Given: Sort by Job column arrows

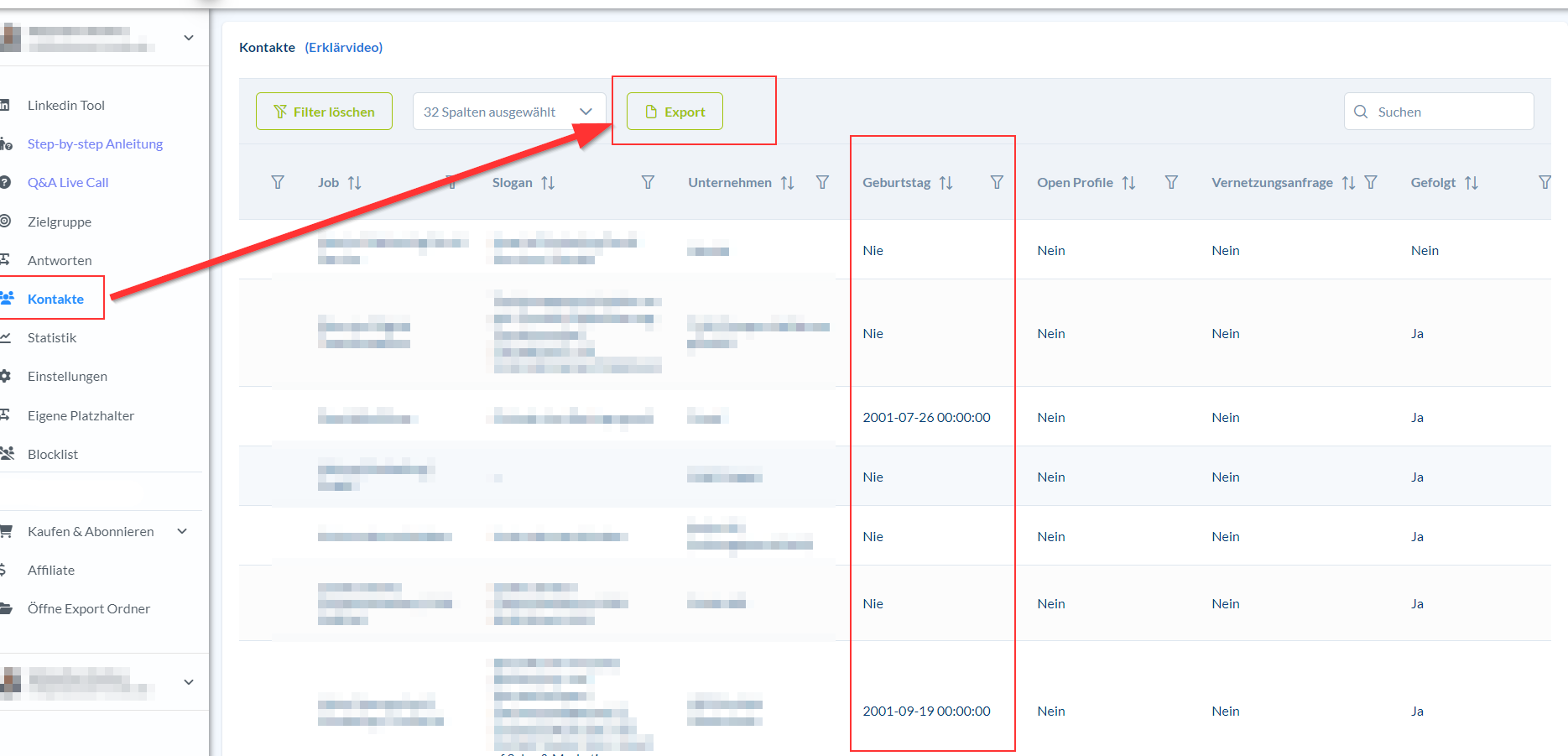Looking at the screenshot, I should click(x=355, y=183).
